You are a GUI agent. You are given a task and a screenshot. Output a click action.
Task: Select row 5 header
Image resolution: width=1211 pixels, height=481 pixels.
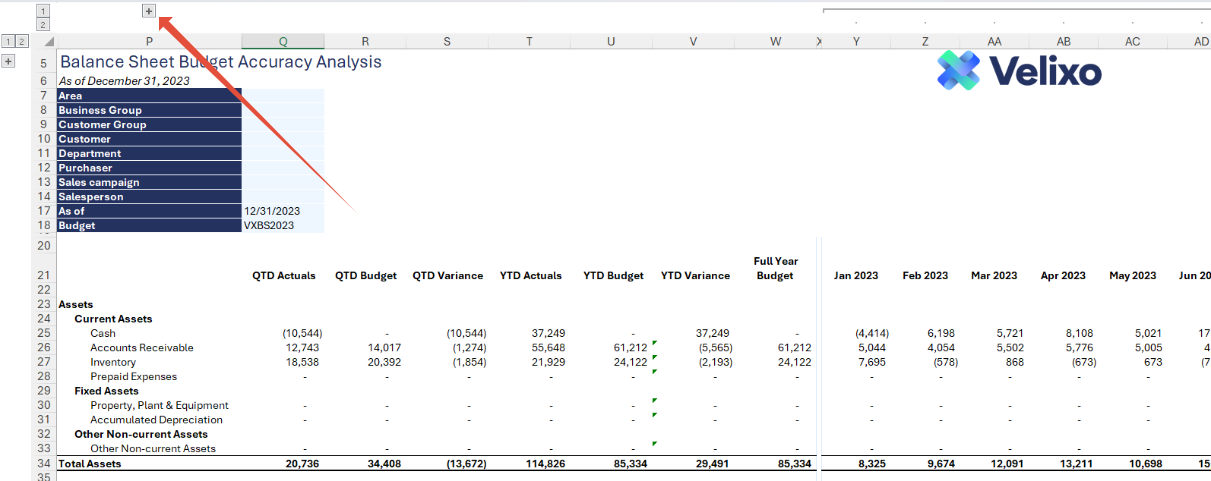43,62
